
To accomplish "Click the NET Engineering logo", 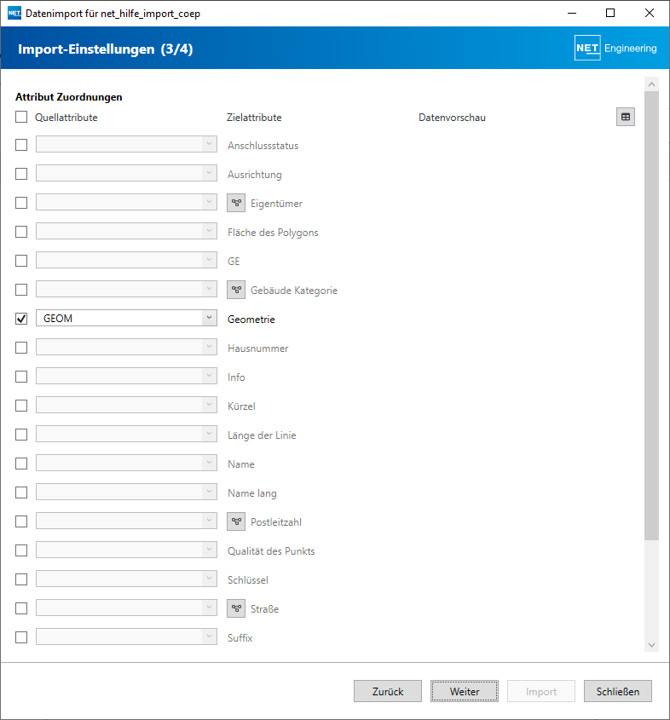I will 615,48.
